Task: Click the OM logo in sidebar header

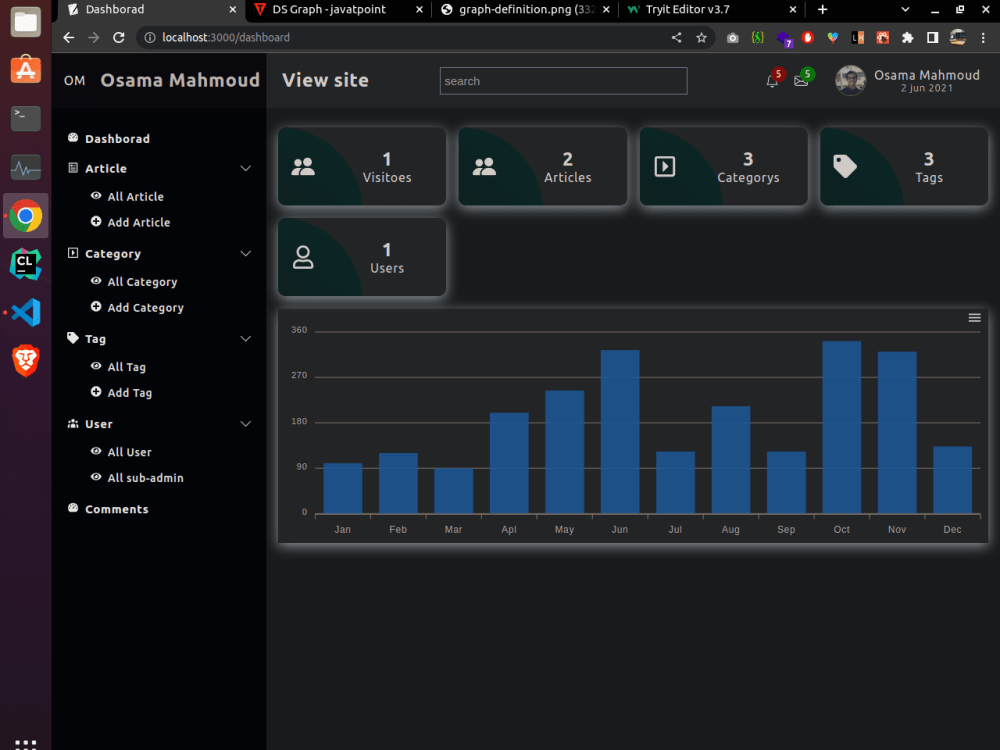Action: 75,81
